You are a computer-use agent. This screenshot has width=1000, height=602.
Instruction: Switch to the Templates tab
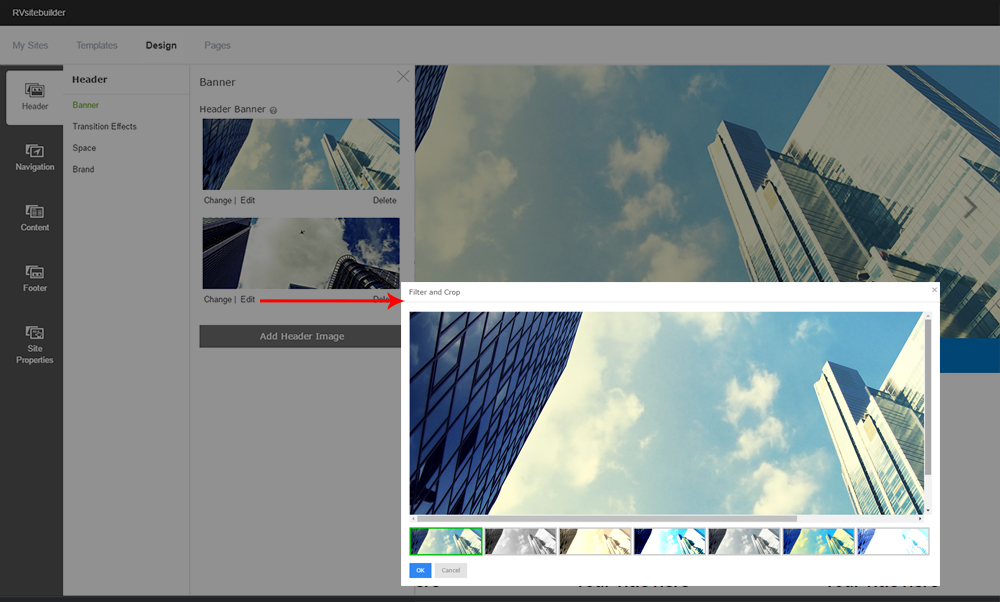coord(97,45)
